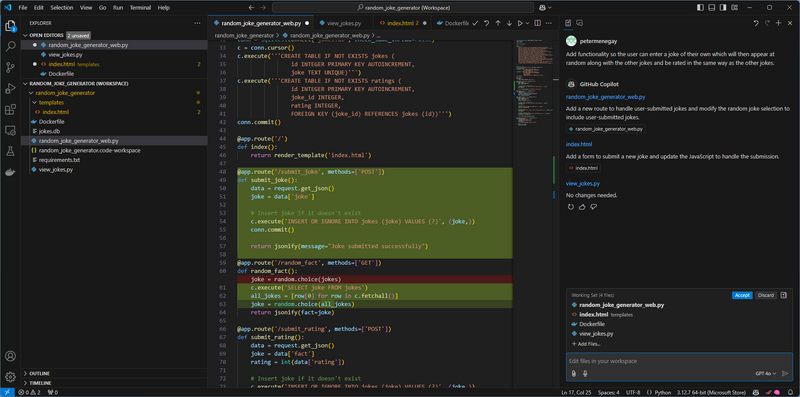The image size is (800, 397).
Task: Open the Testing flask view
Action: pos(10,152)
